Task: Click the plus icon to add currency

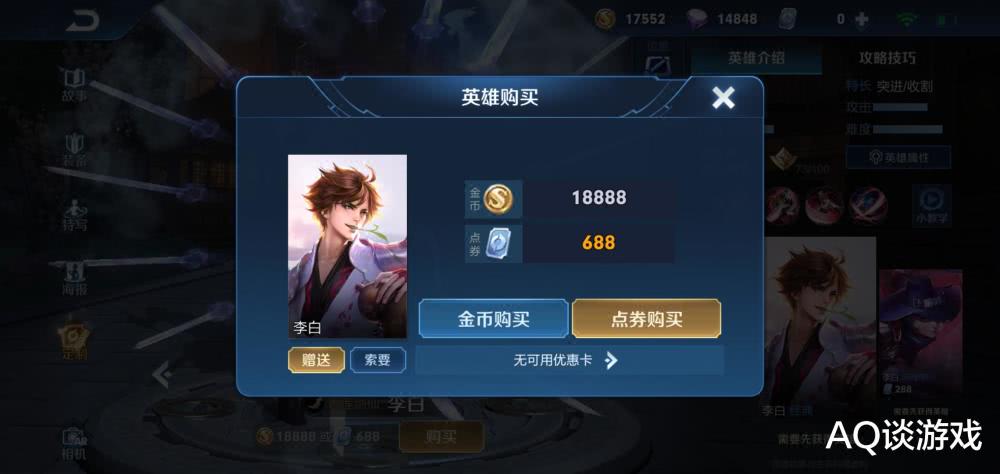Action: [x=862, y=19]
